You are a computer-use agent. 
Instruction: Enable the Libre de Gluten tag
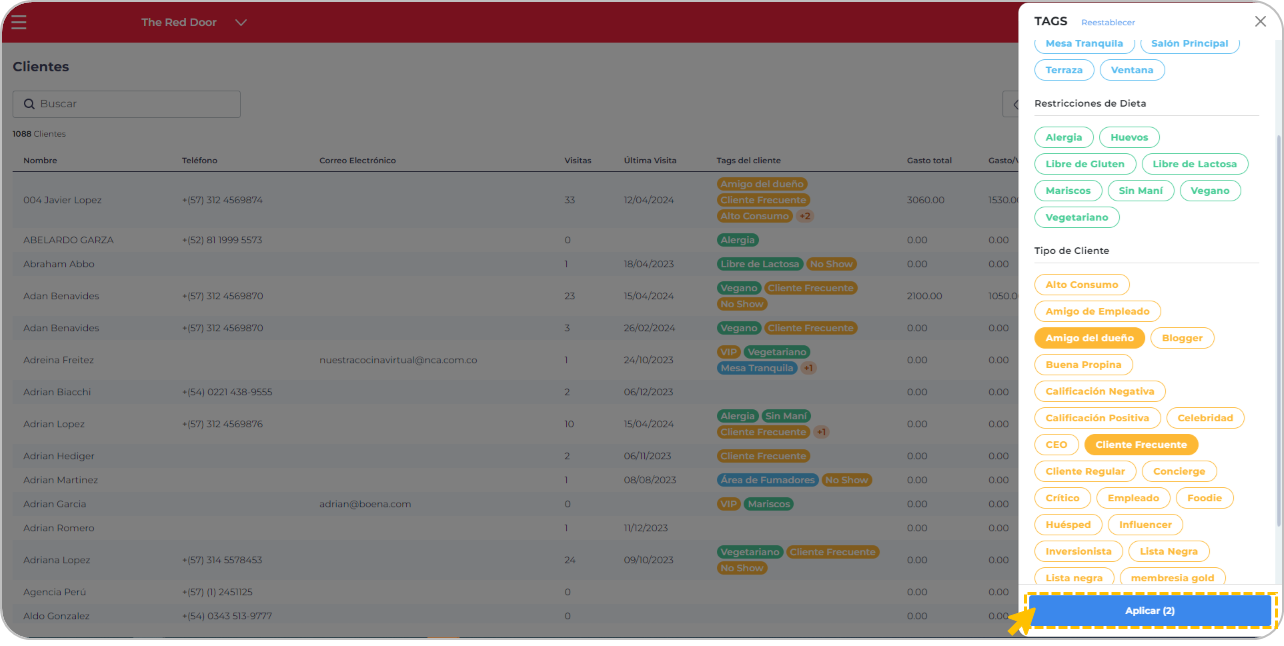click(x=1085, y=164)
